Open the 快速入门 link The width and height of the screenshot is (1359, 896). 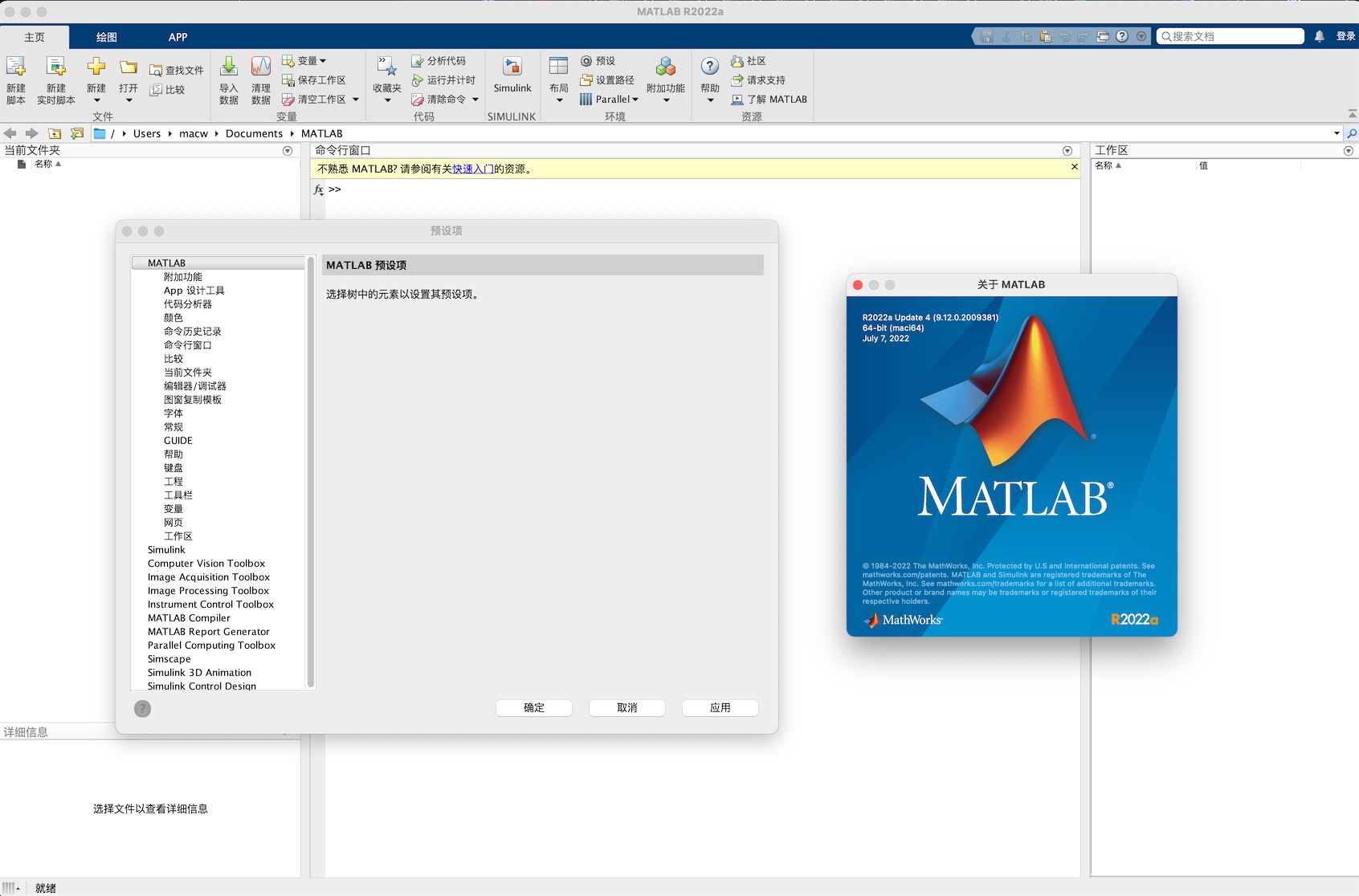[x=473, y=169]
